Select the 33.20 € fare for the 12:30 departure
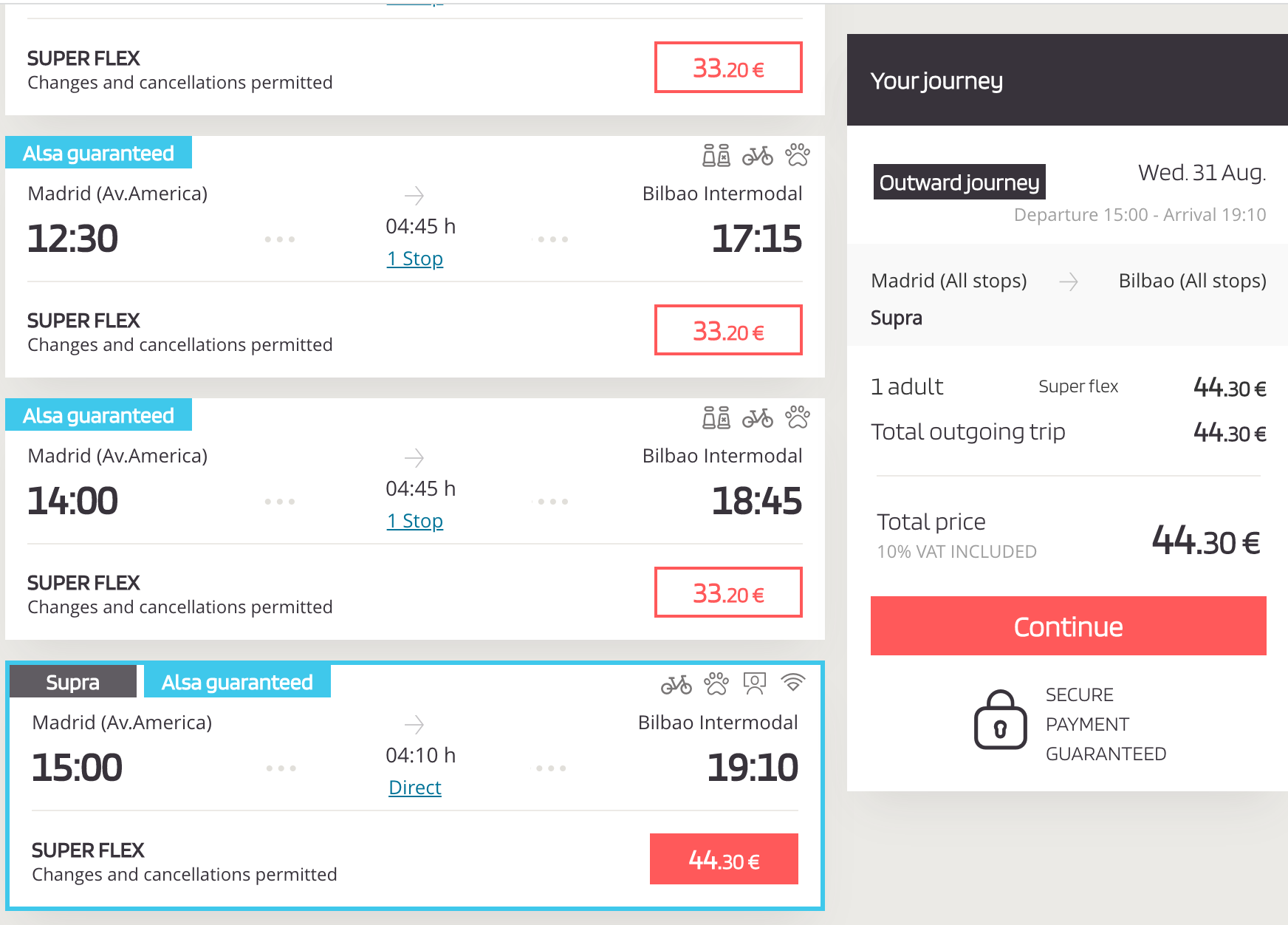Viewport: 1288px width, 925px height. [728, 330]
